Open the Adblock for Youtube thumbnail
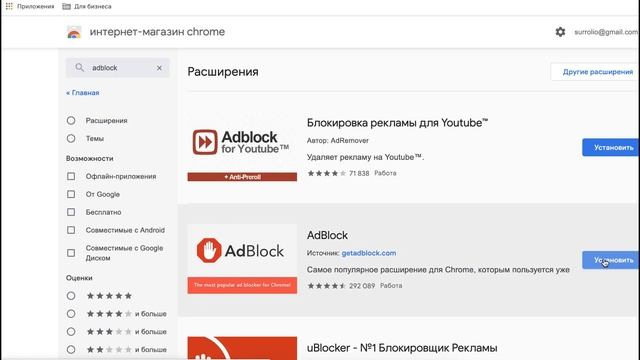The width and height of the screenshot is (640, 360). 242,148
